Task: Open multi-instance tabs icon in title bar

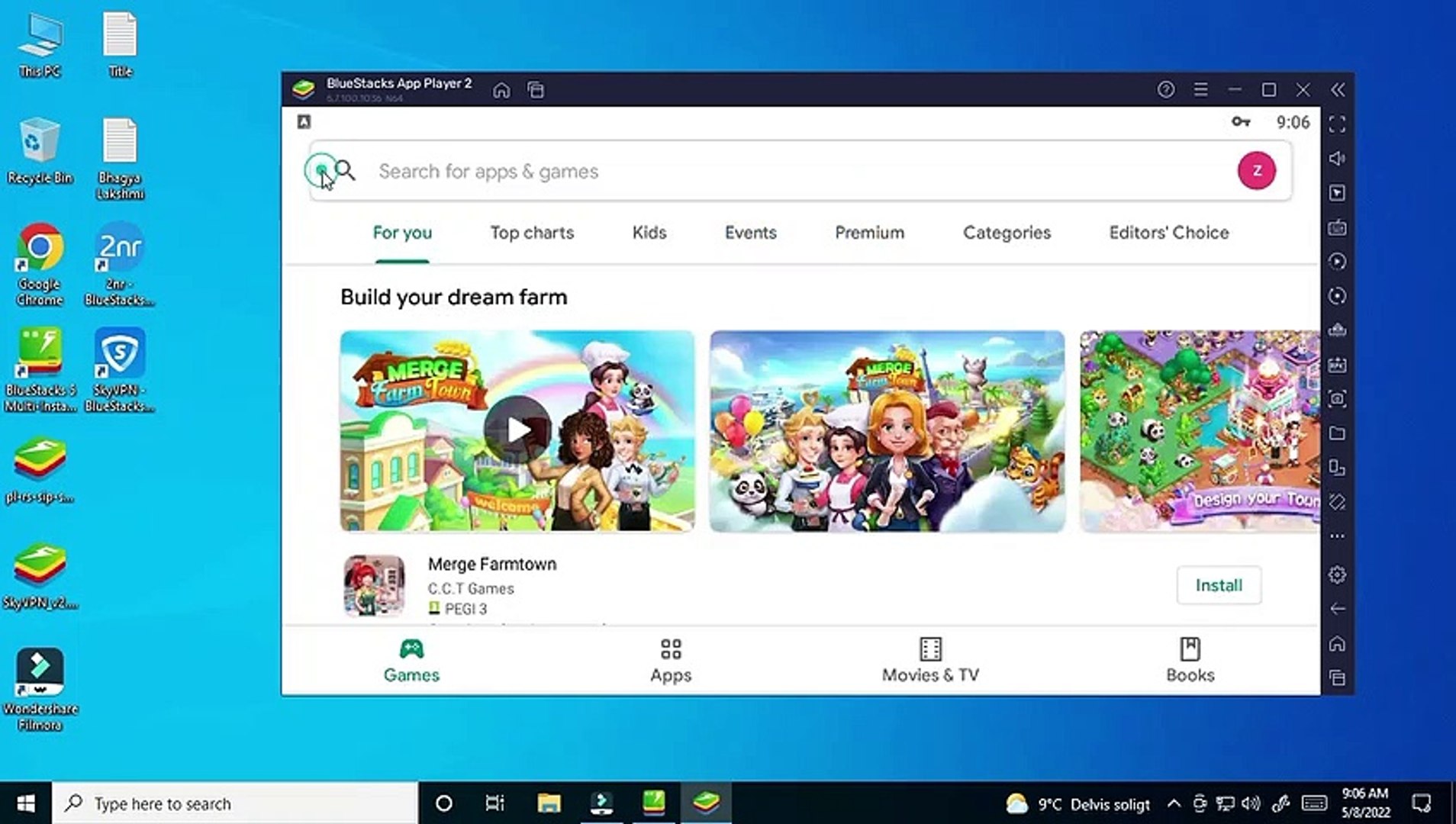Action: (x=536, y=90)
